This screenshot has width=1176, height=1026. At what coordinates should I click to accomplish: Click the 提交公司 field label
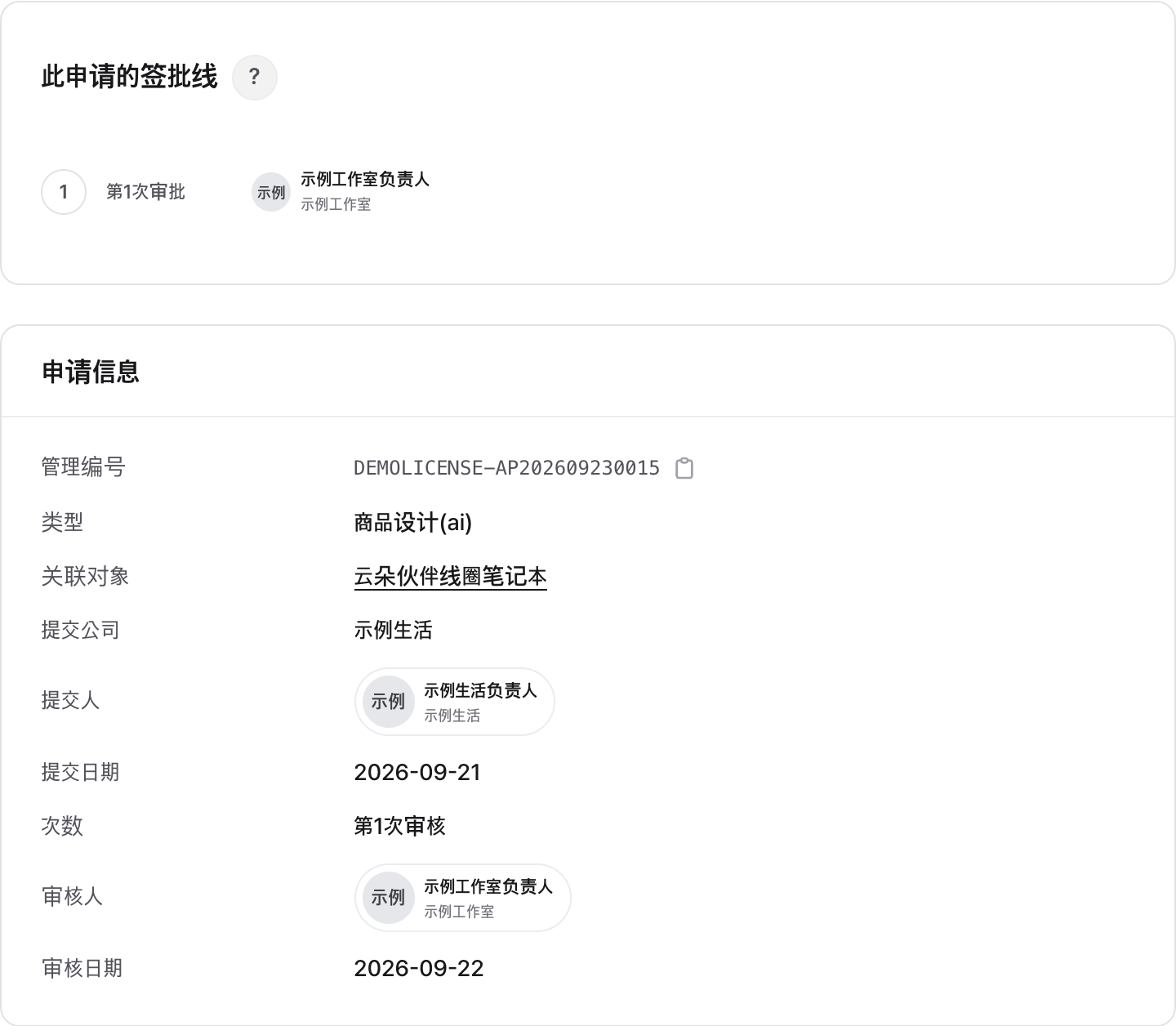pos(81,630)
